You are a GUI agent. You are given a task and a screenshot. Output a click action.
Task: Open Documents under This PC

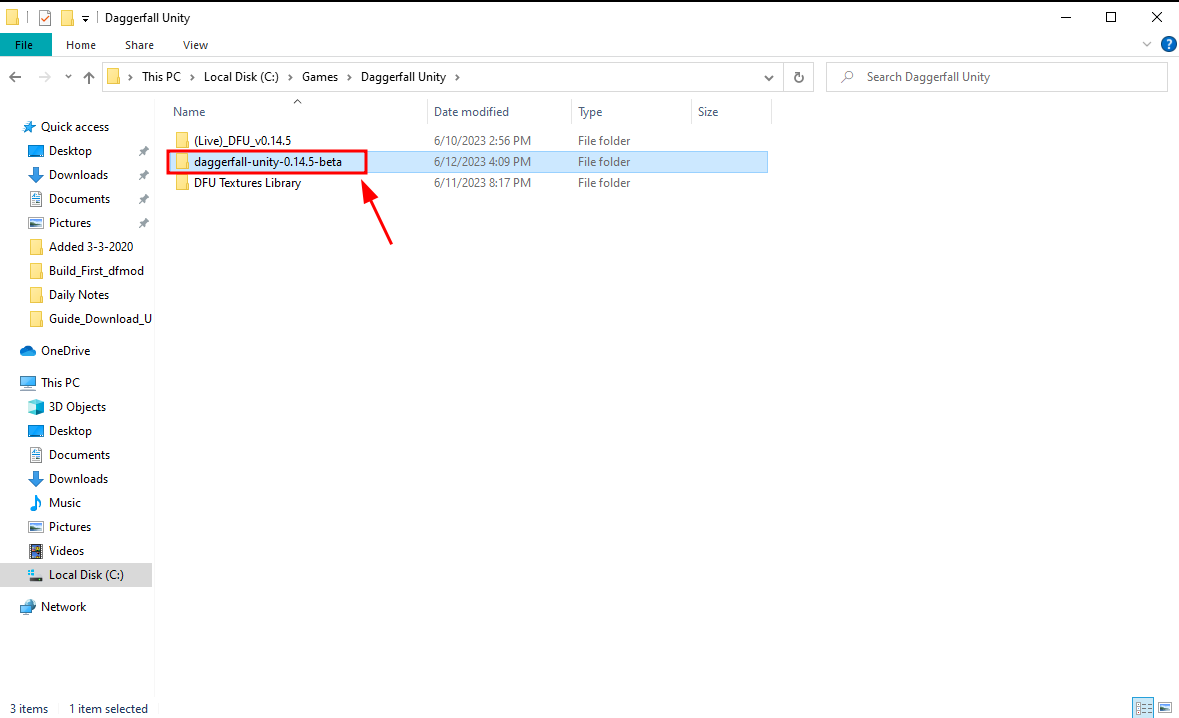point(79,455)
